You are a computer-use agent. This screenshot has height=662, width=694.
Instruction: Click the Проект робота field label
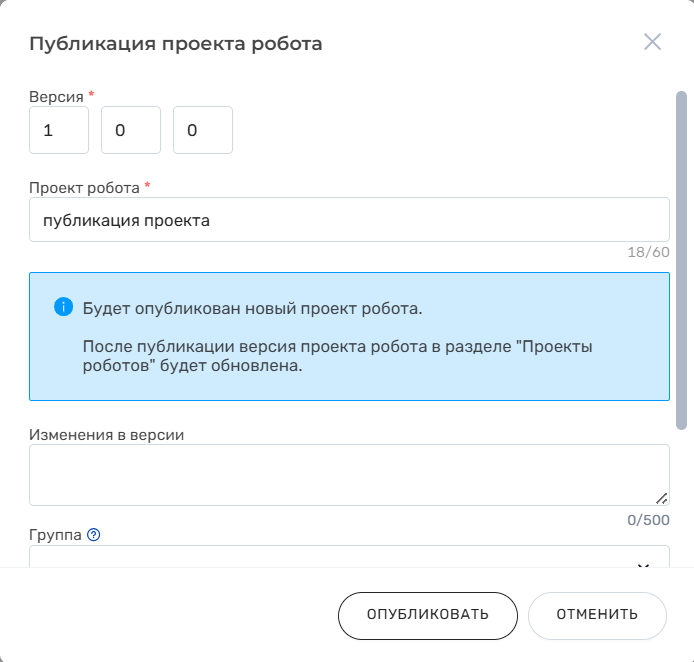pos(84,187)
